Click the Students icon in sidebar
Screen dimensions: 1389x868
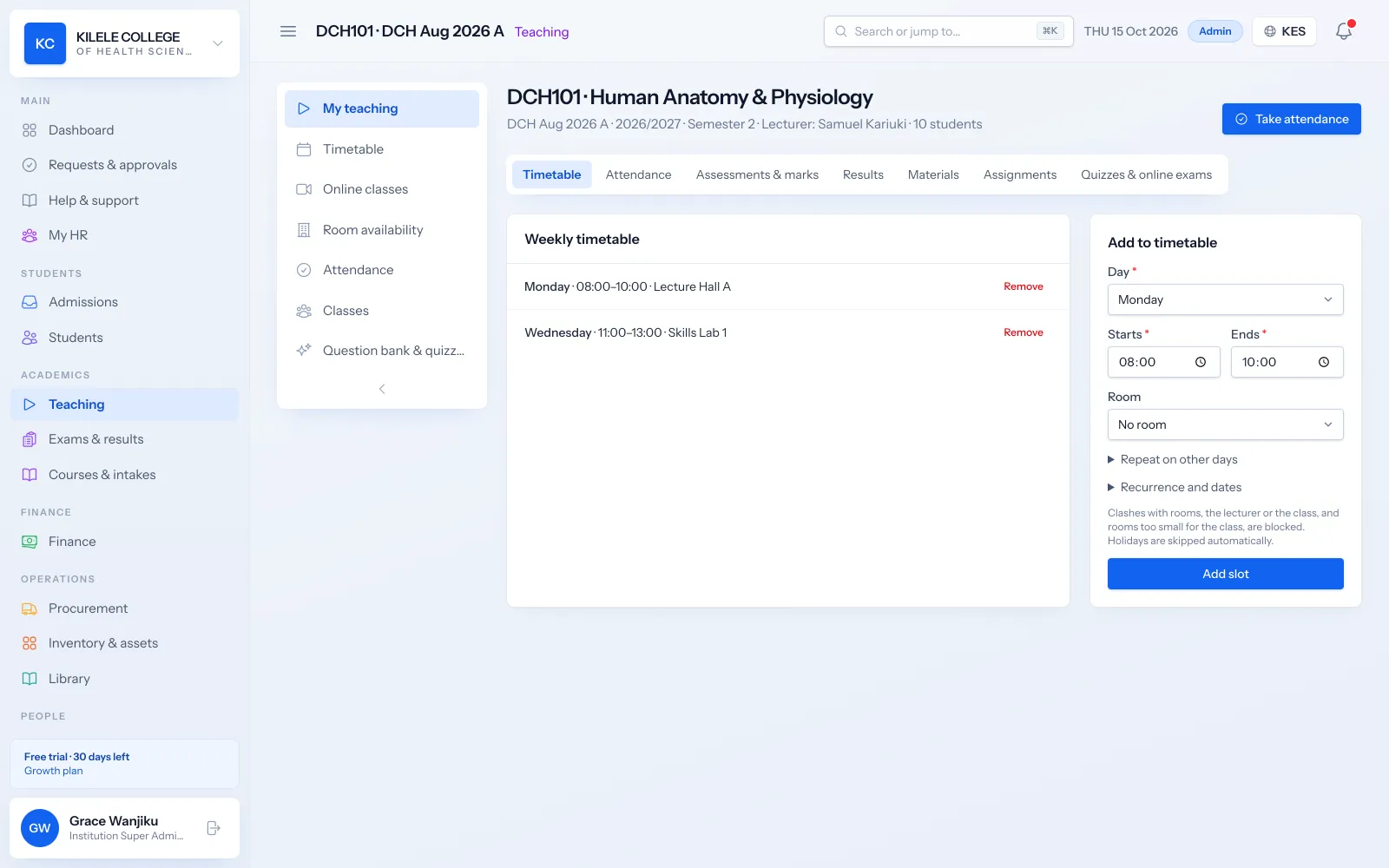point(30,338)
